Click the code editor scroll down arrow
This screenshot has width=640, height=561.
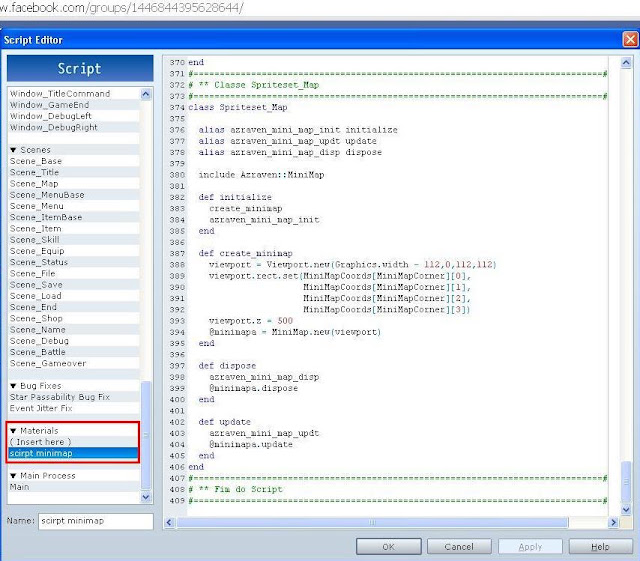point(626,509)
